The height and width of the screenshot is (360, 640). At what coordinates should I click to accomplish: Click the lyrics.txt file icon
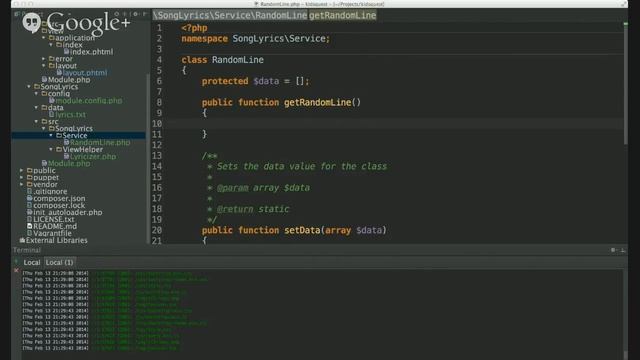(52, 115)
